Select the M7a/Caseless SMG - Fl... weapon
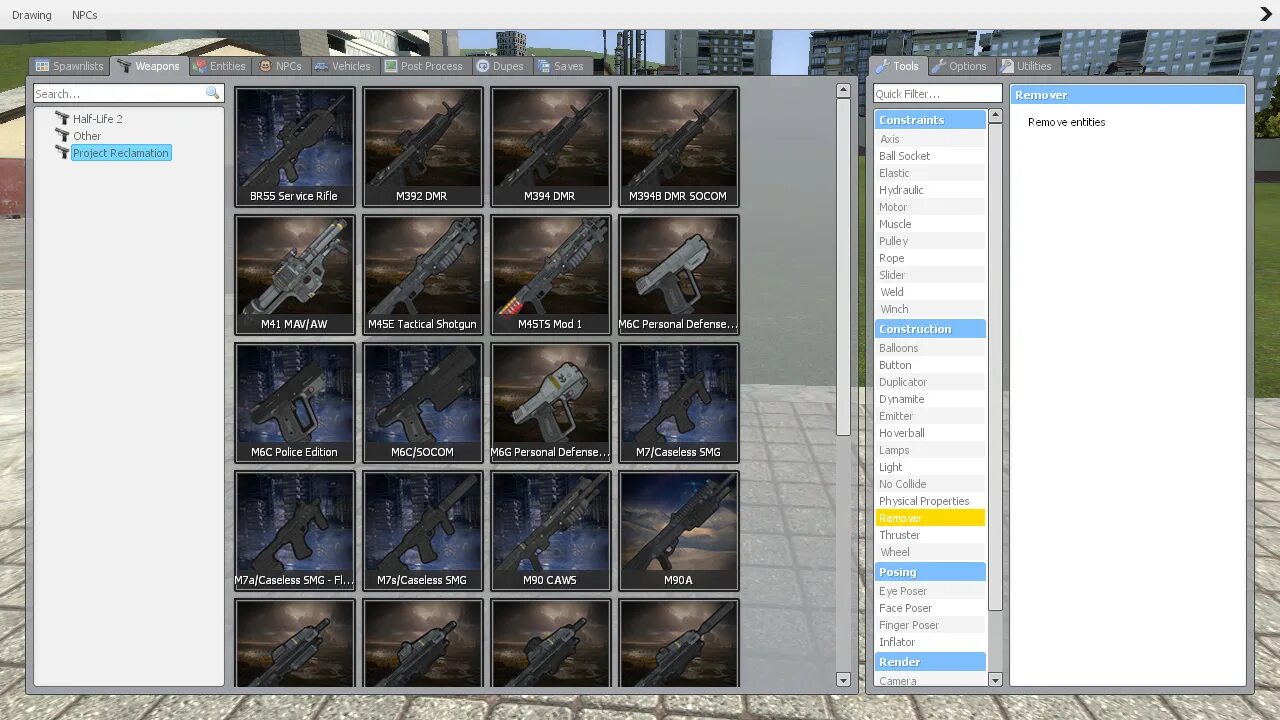This screenshot has width=1280, height=720. [295, 531]
